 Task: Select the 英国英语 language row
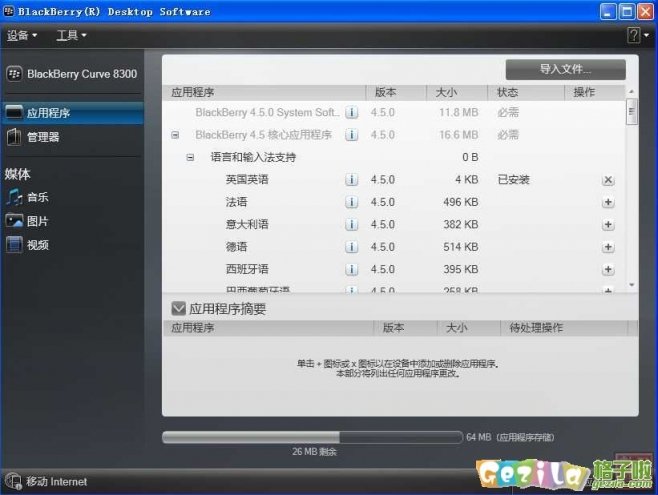coord(394,180)
